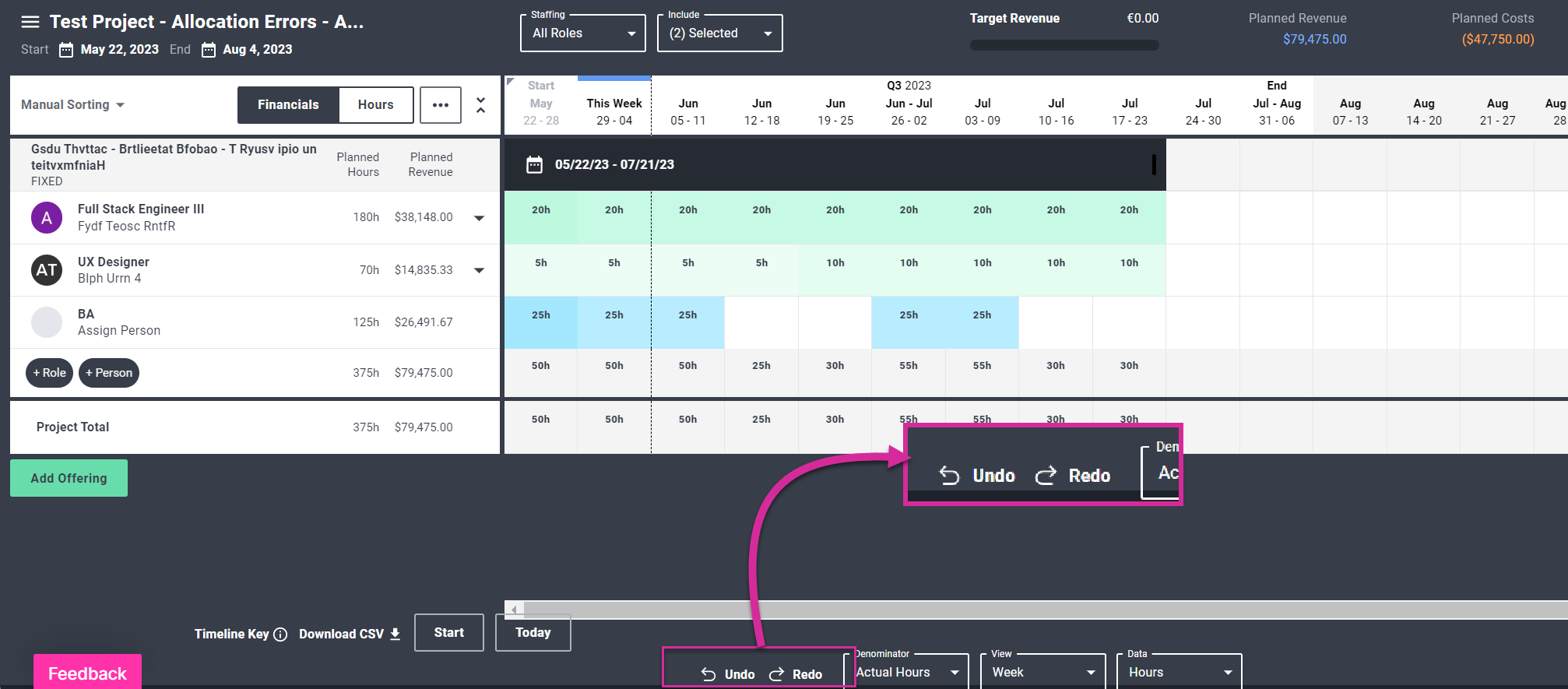Click the $14,835.33 planned revenue value
The height and width of the screenshot is (689, 1568).
click(424, 270)
